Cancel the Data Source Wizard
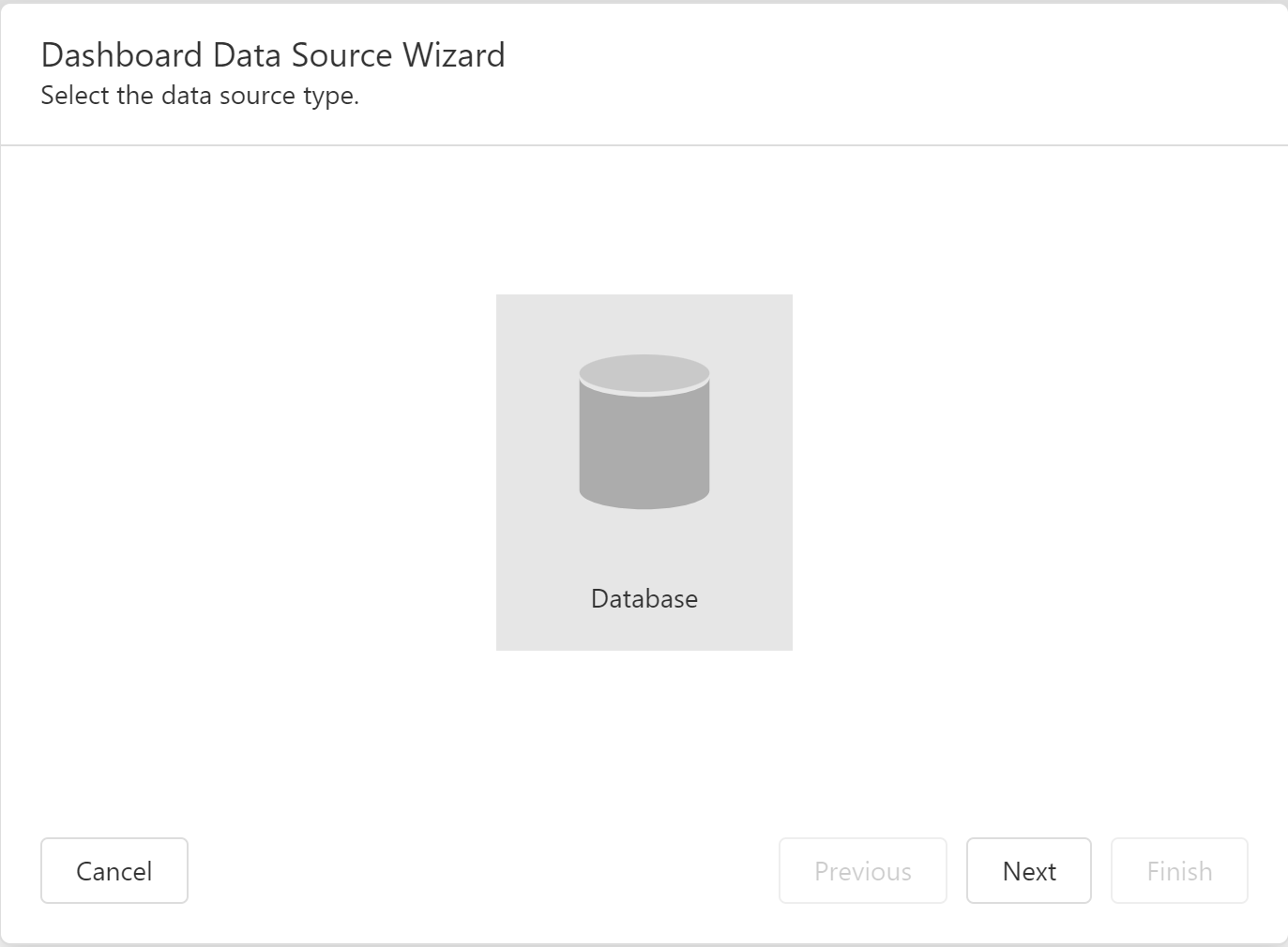Viewport: 1288px width, 947px height. pyautogui.click(x=114, y=871)
